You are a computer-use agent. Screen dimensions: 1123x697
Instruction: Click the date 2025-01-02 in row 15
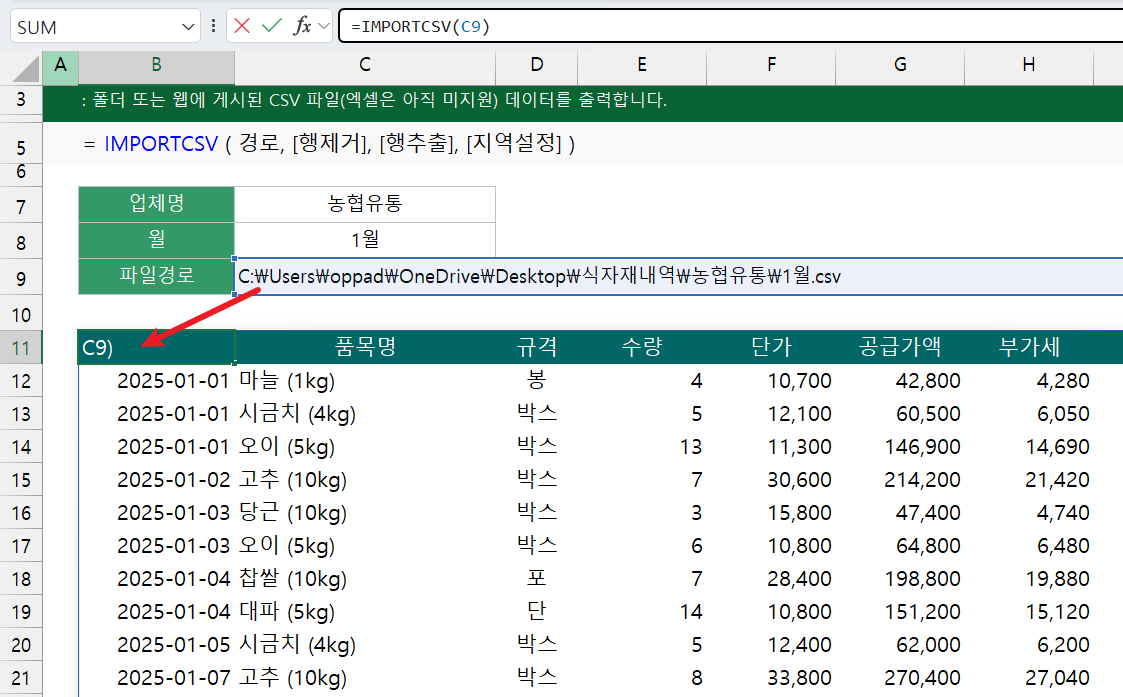point(173,480)
